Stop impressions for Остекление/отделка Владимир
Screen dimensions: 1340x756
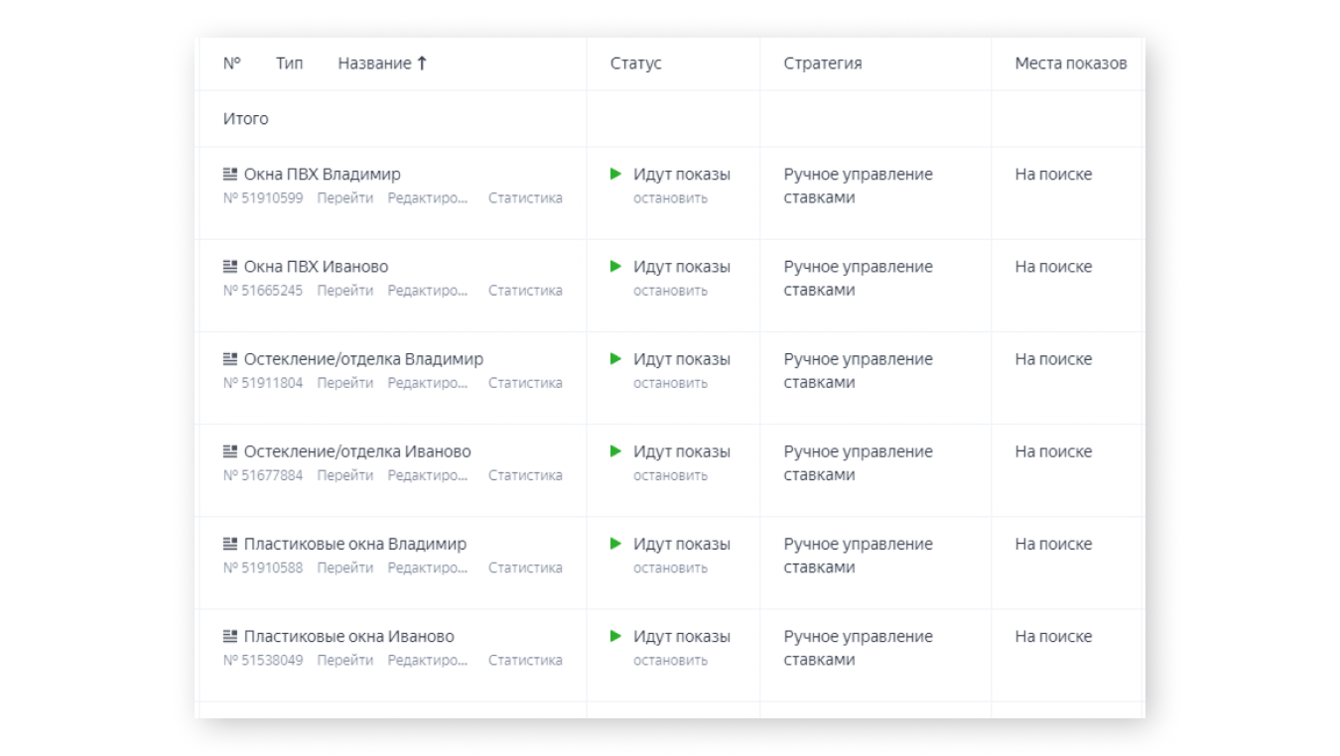click(x=670, y=383)
